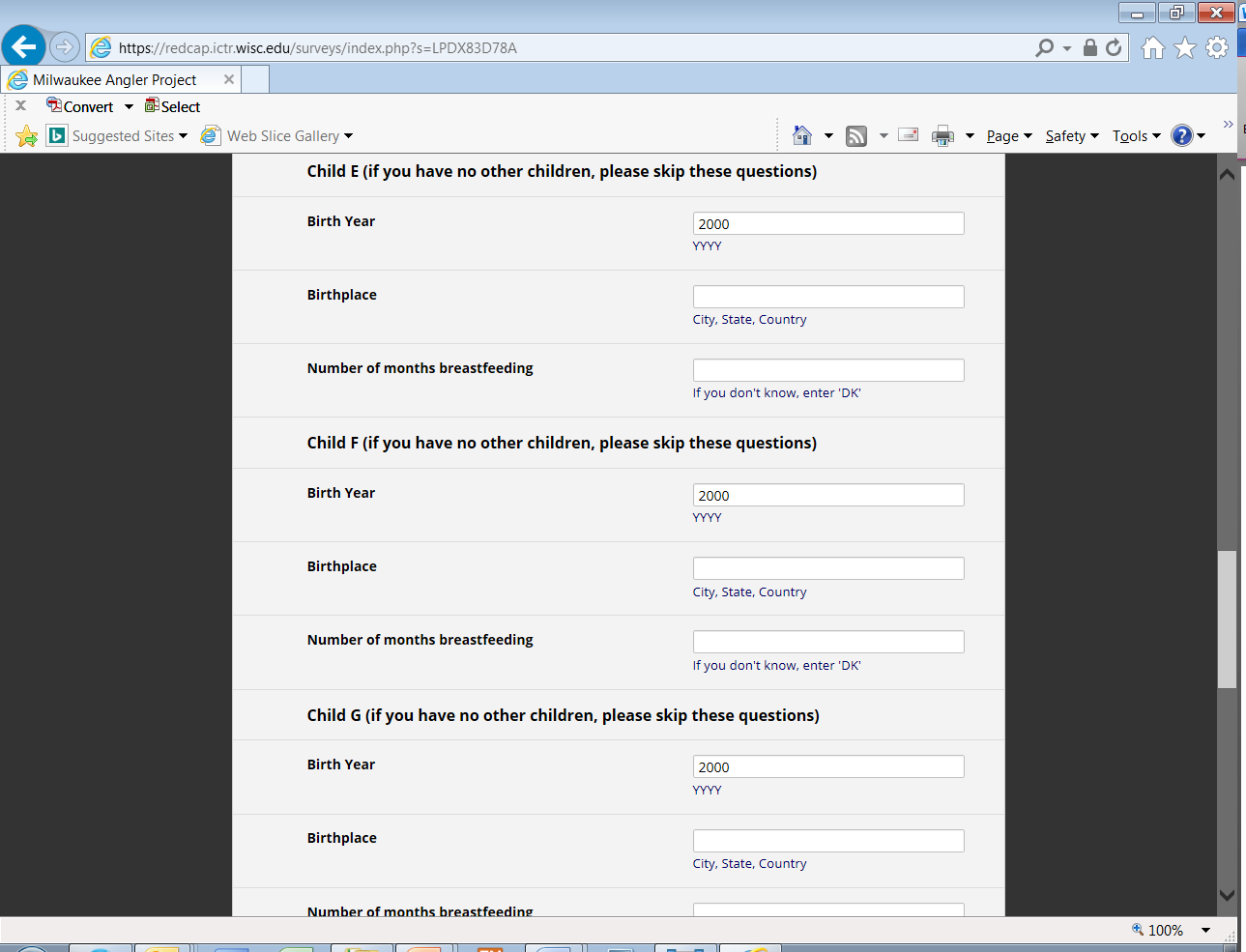Open browser settings gear icon
This screenshot has height=952, width=1246.
(x=1217, y=47)
